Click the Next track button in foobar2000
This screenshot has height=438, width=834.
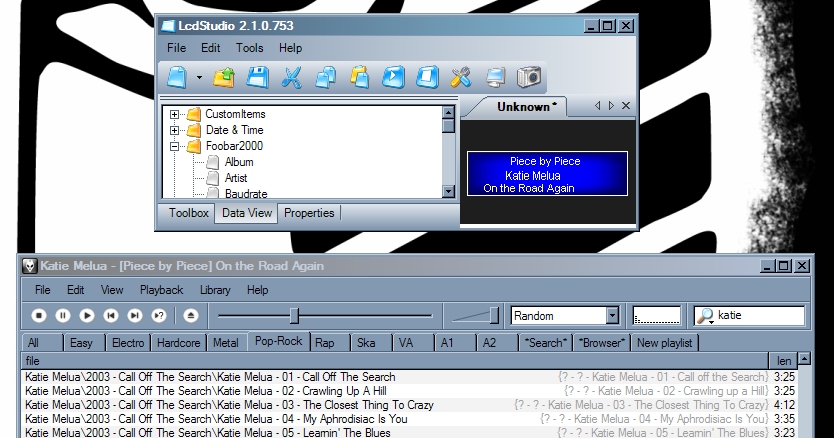coord(135,316)
